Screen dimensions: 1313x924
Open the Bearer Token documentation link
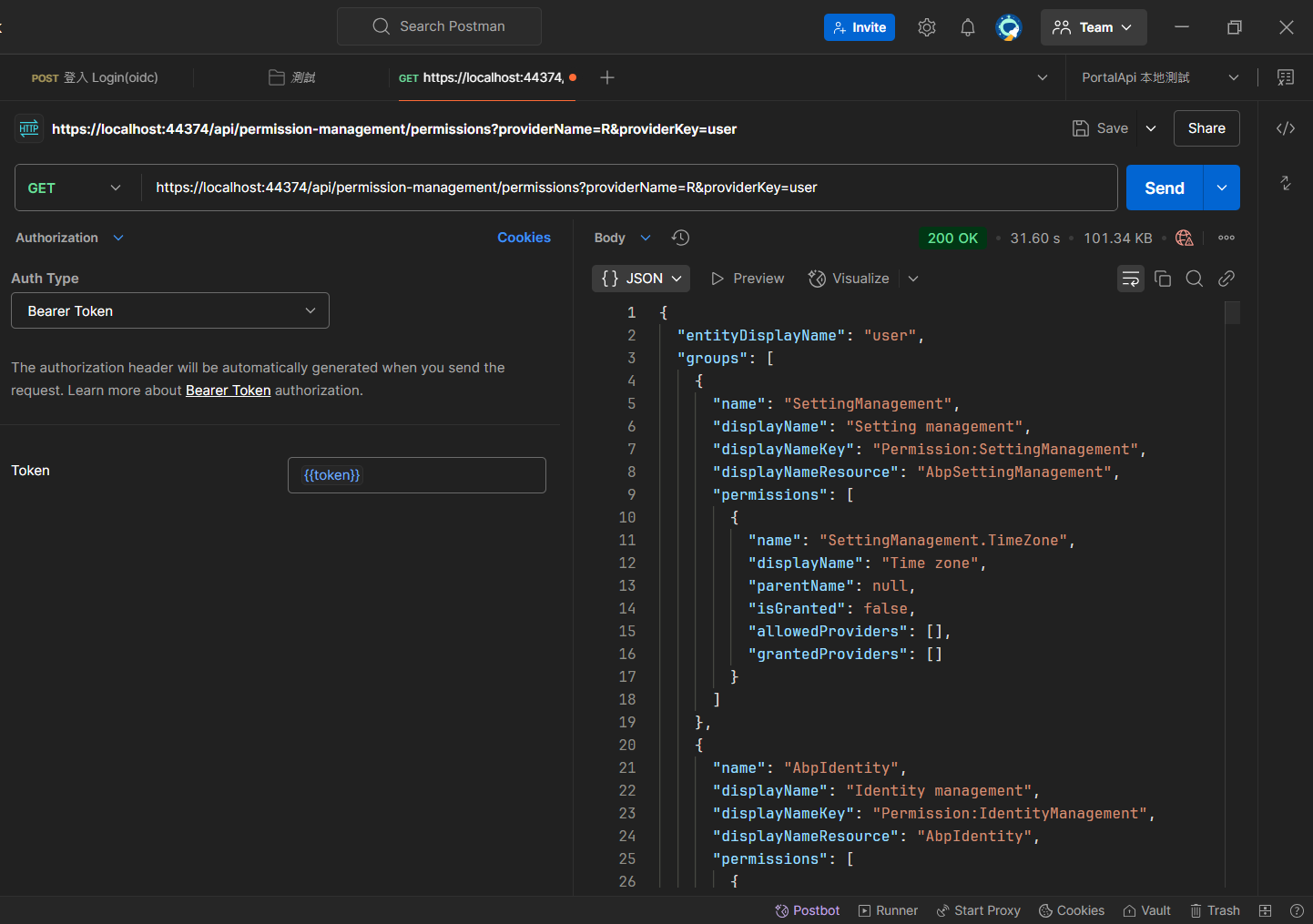coord(228,391)
